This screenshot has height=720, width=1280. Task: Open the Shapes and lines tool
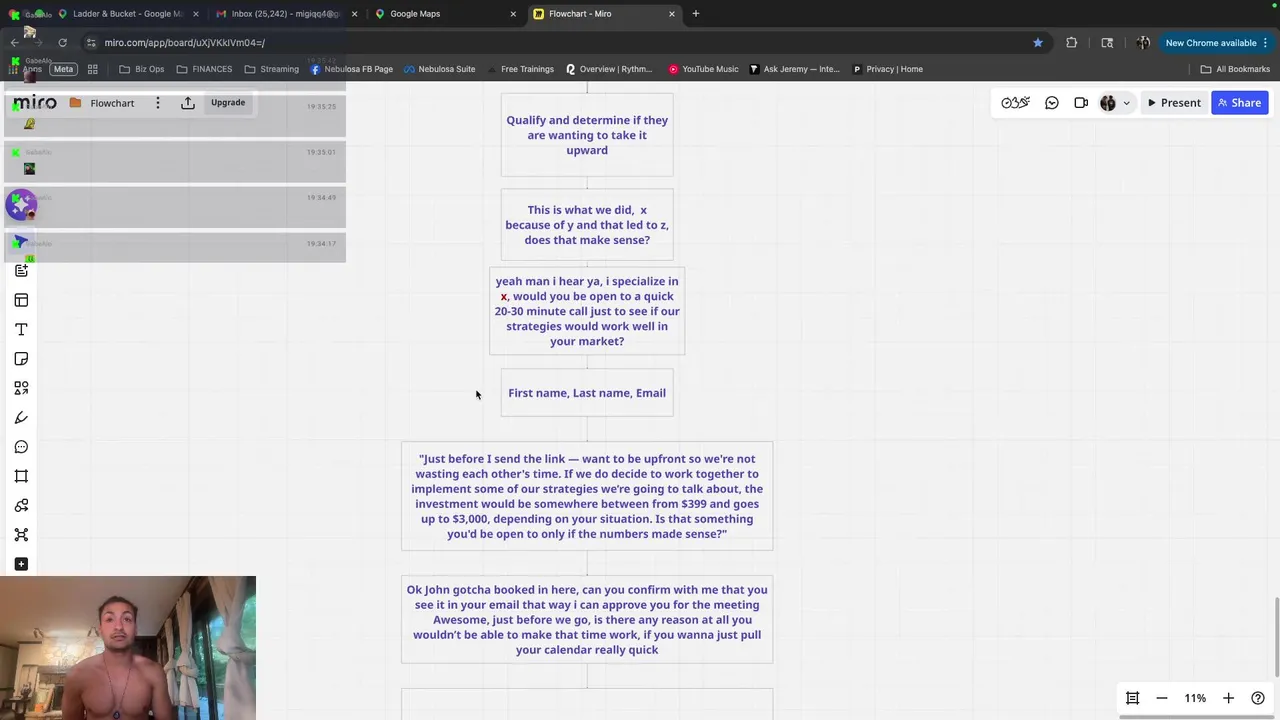tap(21, 388)
